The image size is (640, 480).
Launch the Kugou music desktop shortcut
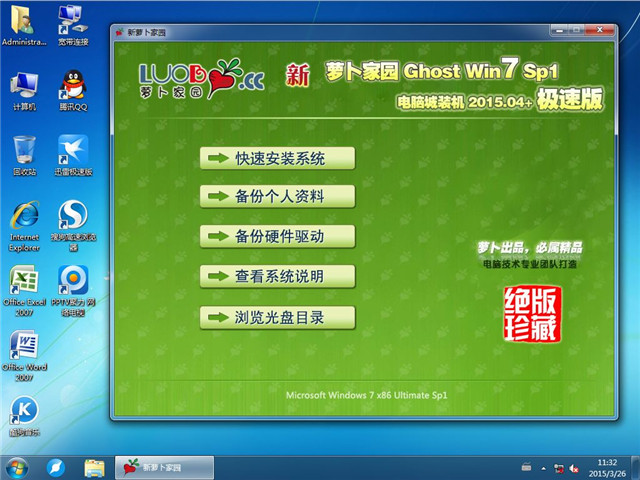24,416
